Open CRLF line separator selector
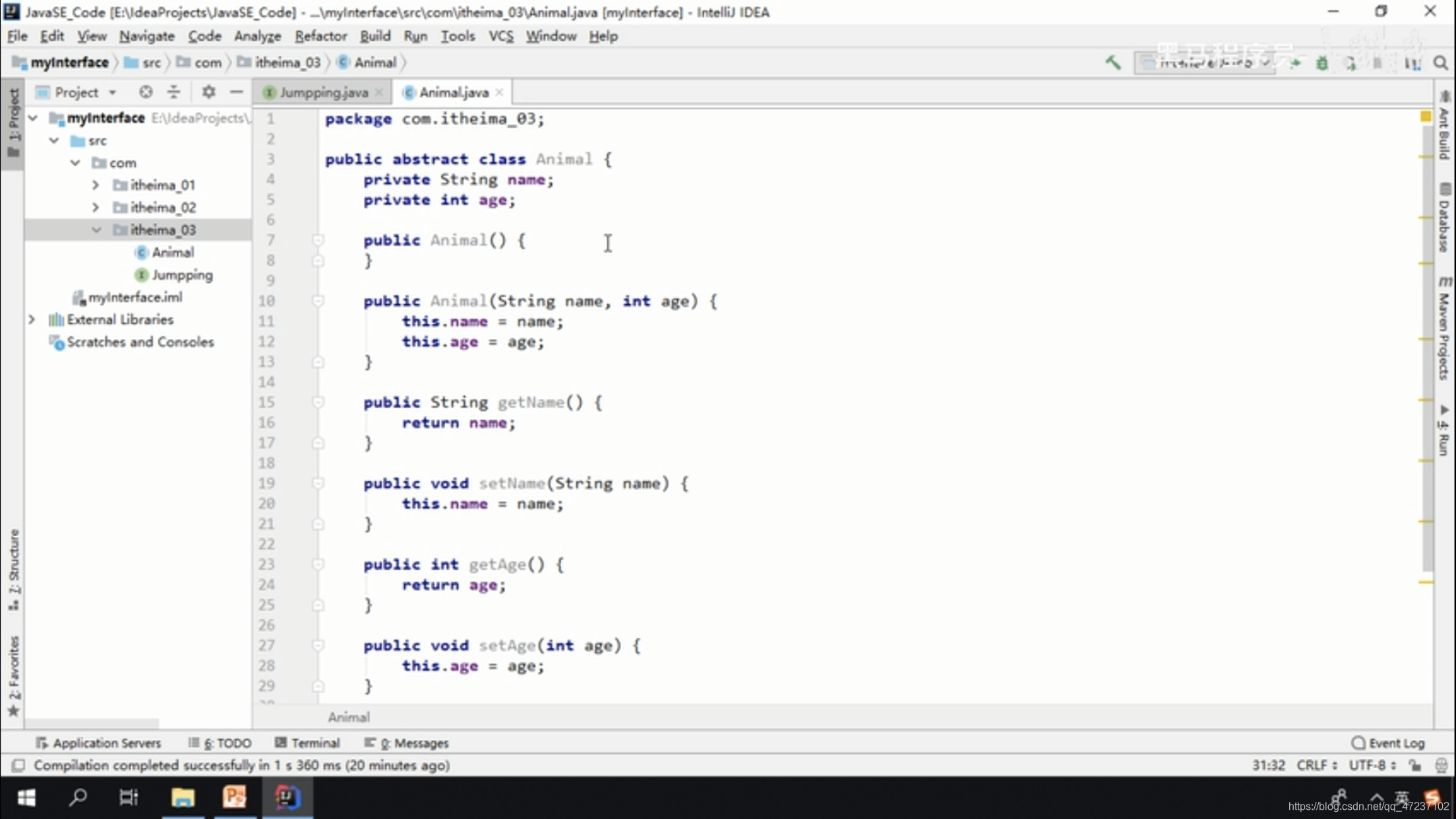Screen dimensions: 1456x819 coord(1317,766)
